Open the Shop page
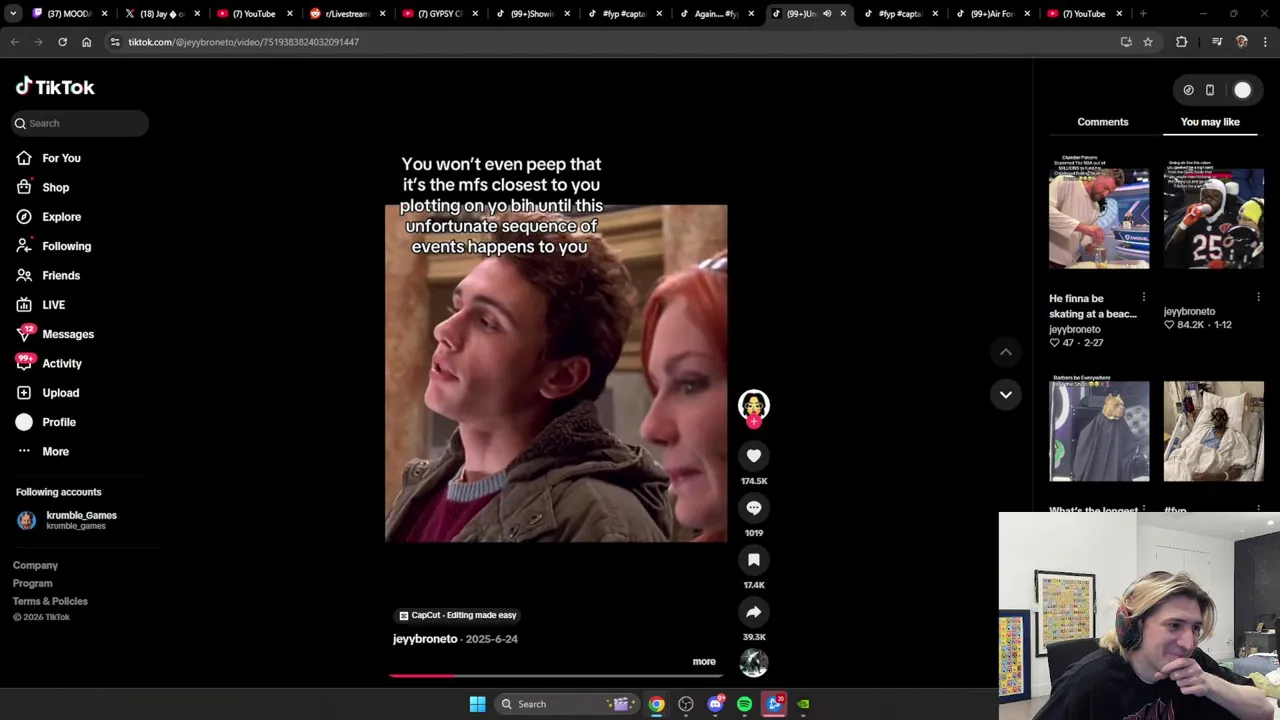Screen dimensions: 1280x720 (42, 187)
